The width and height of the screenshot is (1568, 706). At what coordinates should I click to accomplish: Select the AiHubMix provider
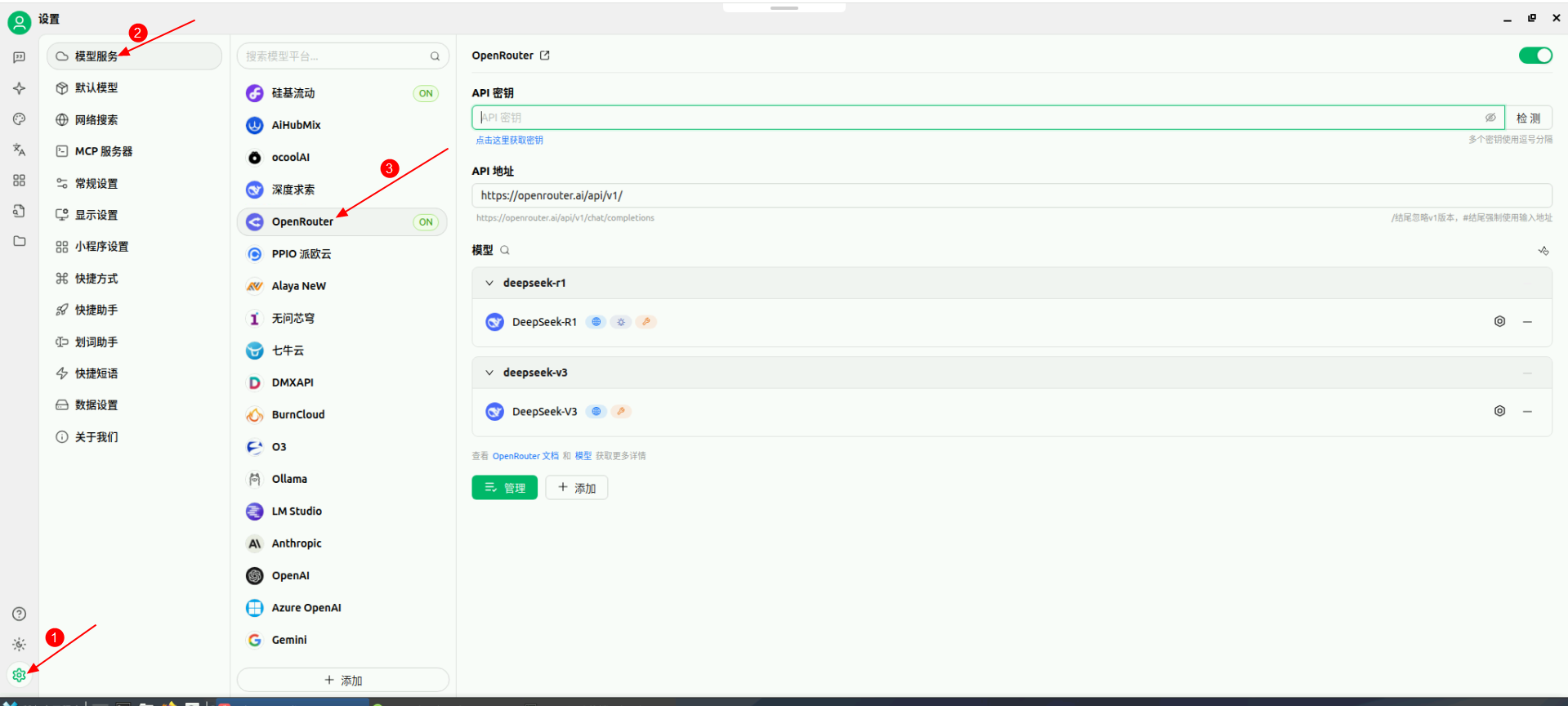click(342, 125)
